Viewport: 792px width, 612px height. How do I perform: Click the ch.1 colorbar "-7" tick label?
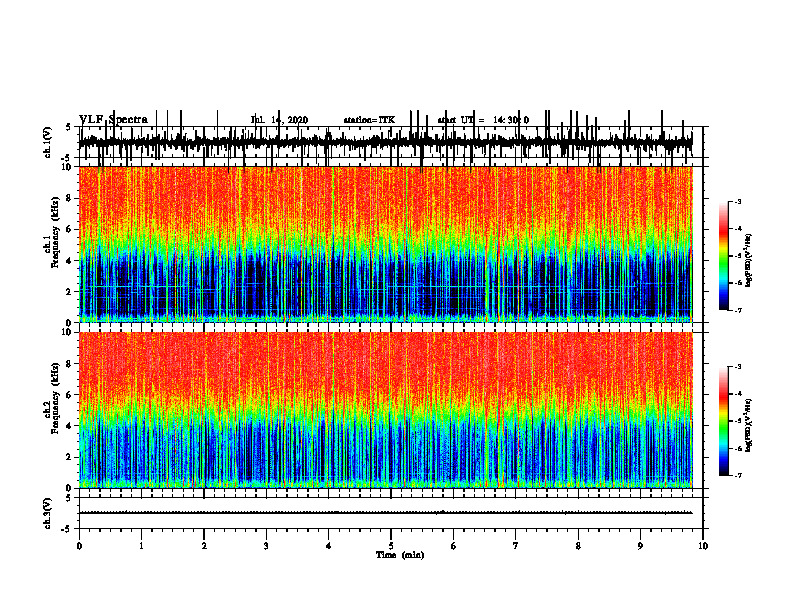(x=738, y=310)
